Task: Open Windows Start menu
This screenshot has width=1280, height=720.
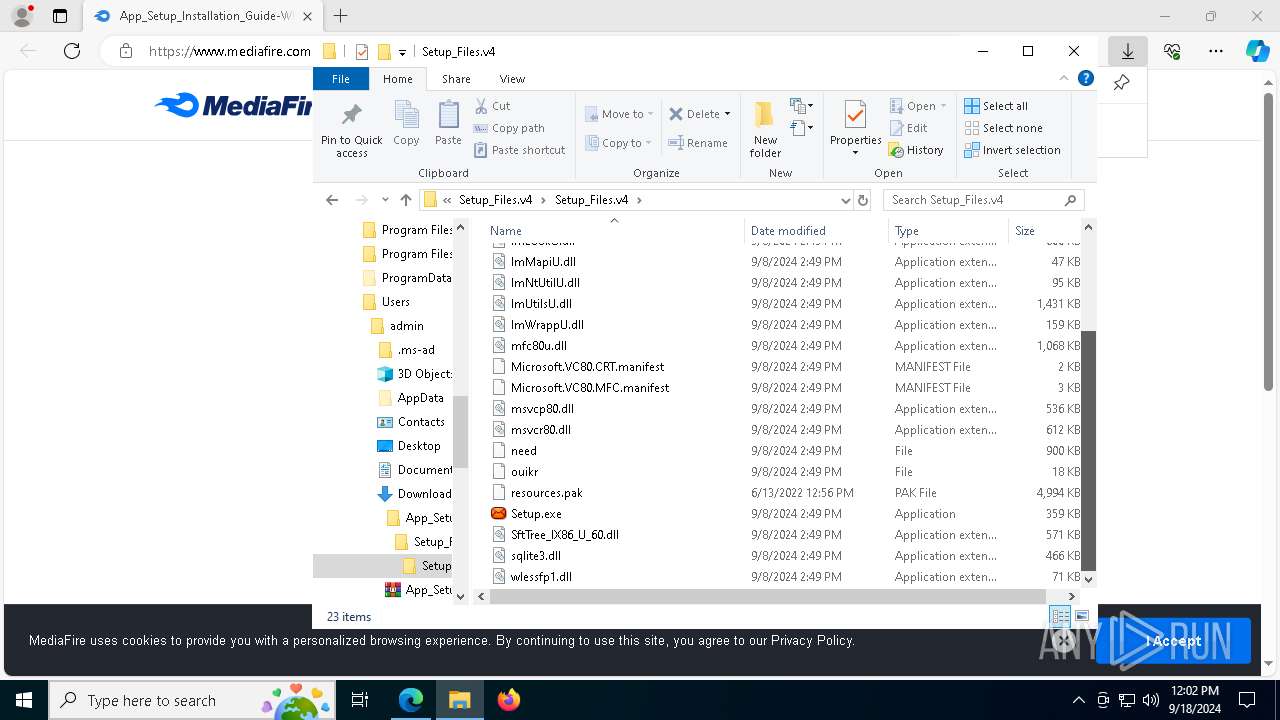Action: tap(24, 700)
